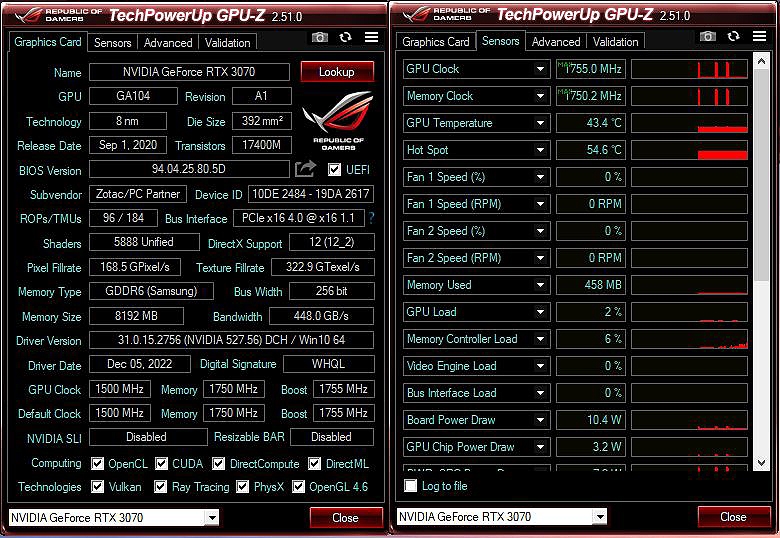
Task: Enable the Log to file checkbox
Action: 410,486
